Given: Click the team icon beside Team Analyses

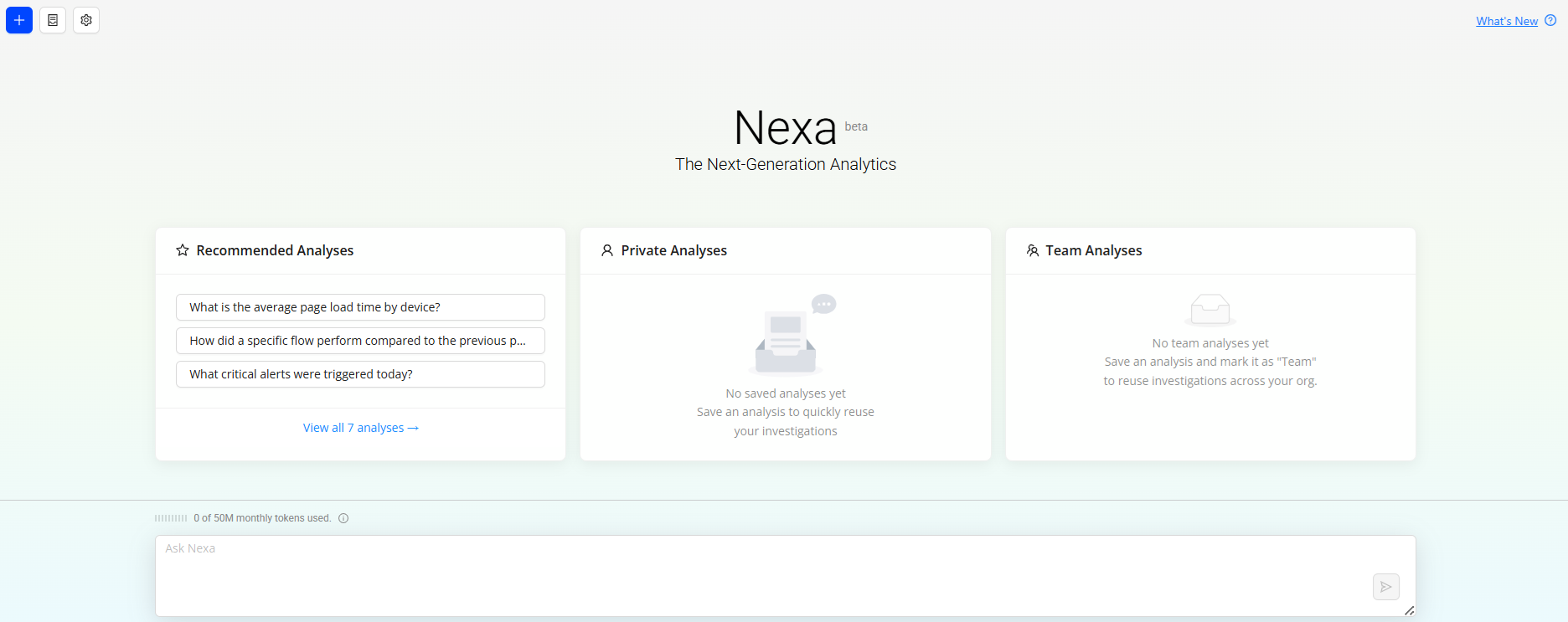Looking at the screenshot, I should pyautogui.click(x=1033, y=250).
